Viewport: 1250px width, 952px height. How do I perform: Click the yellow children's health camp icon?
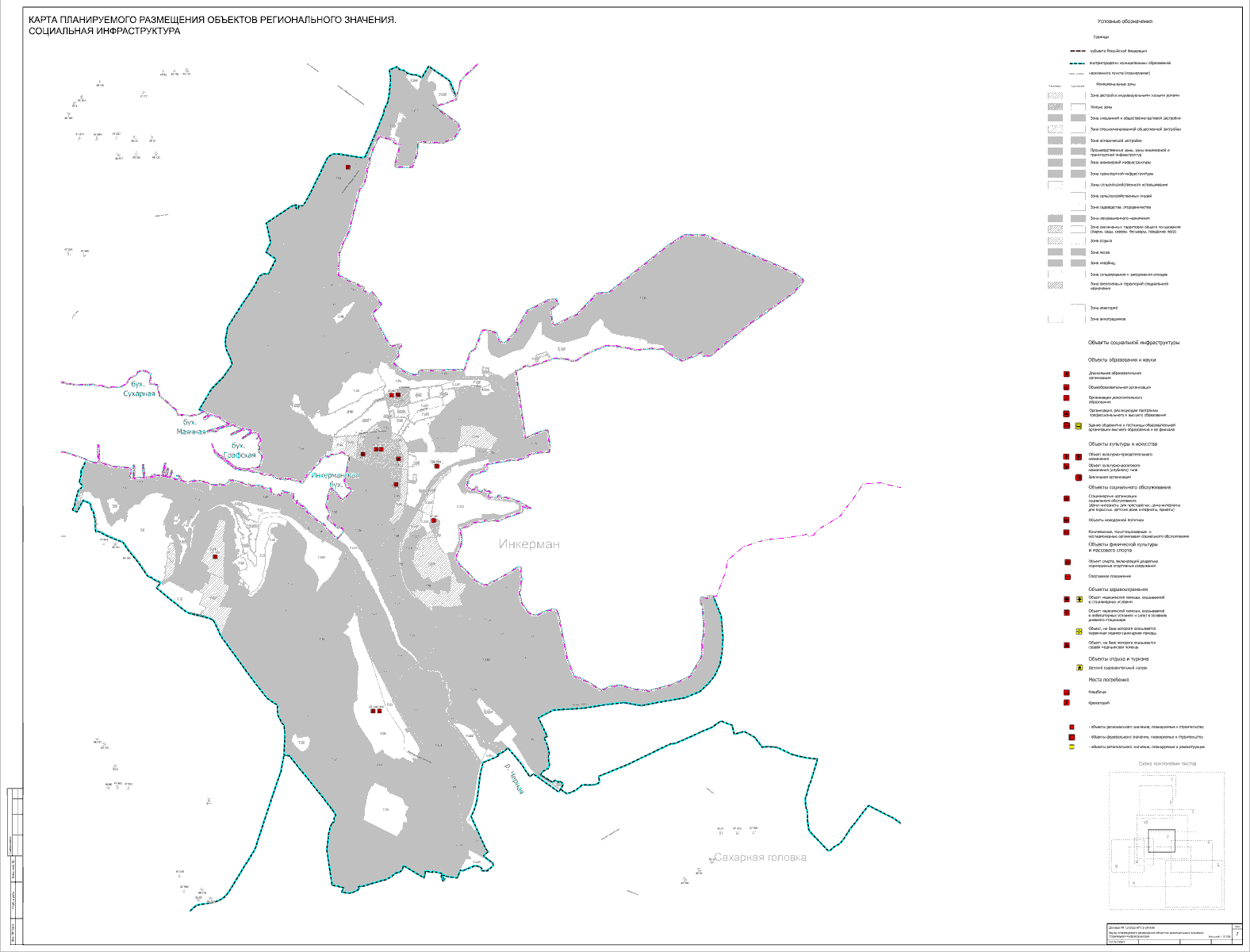(x=1079, y=668)
